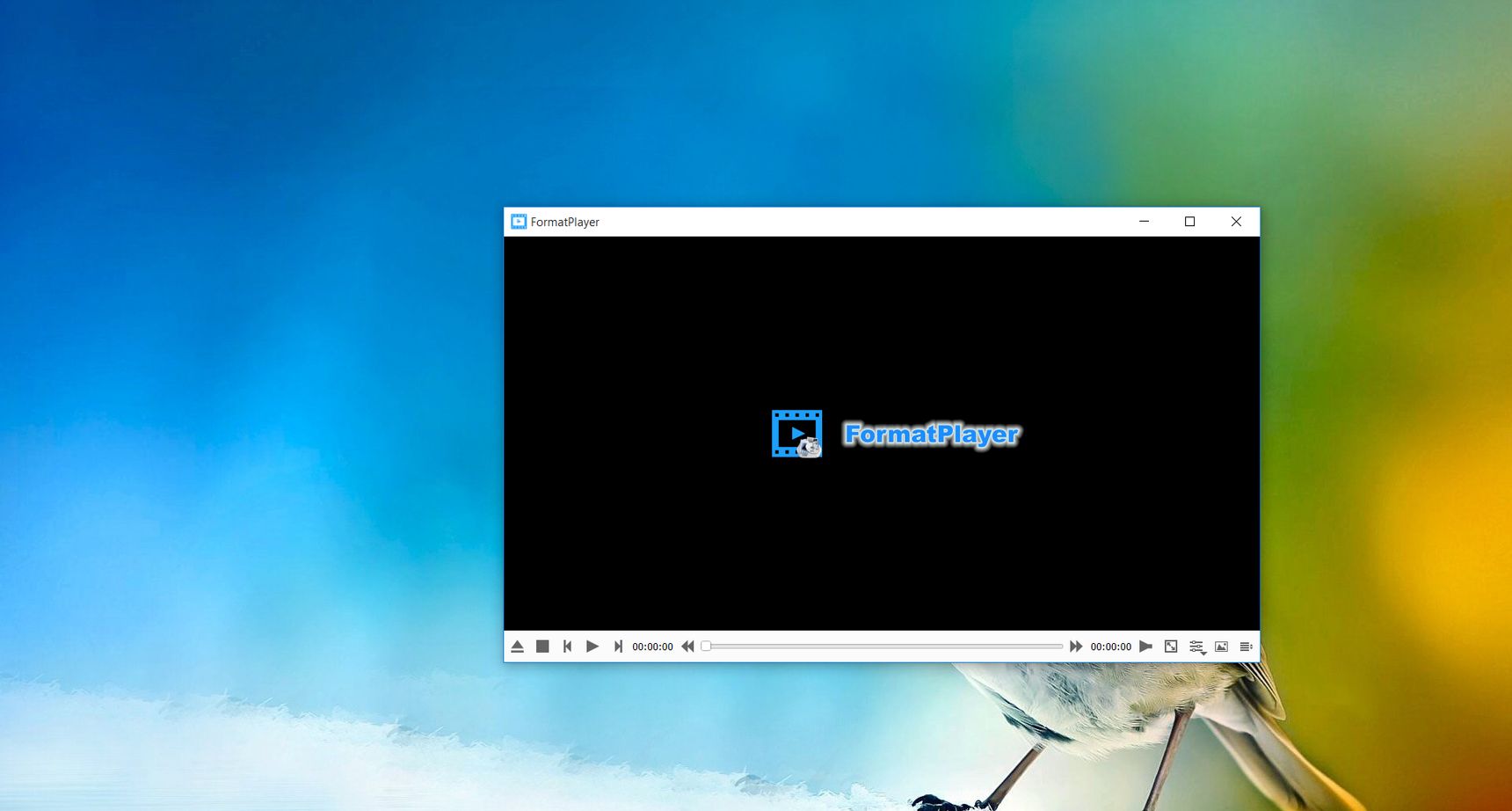This screenshot has width=1512, height=811.
Task: Click the elapsed time 00:00:00 on left
Action: click(652, 647)
